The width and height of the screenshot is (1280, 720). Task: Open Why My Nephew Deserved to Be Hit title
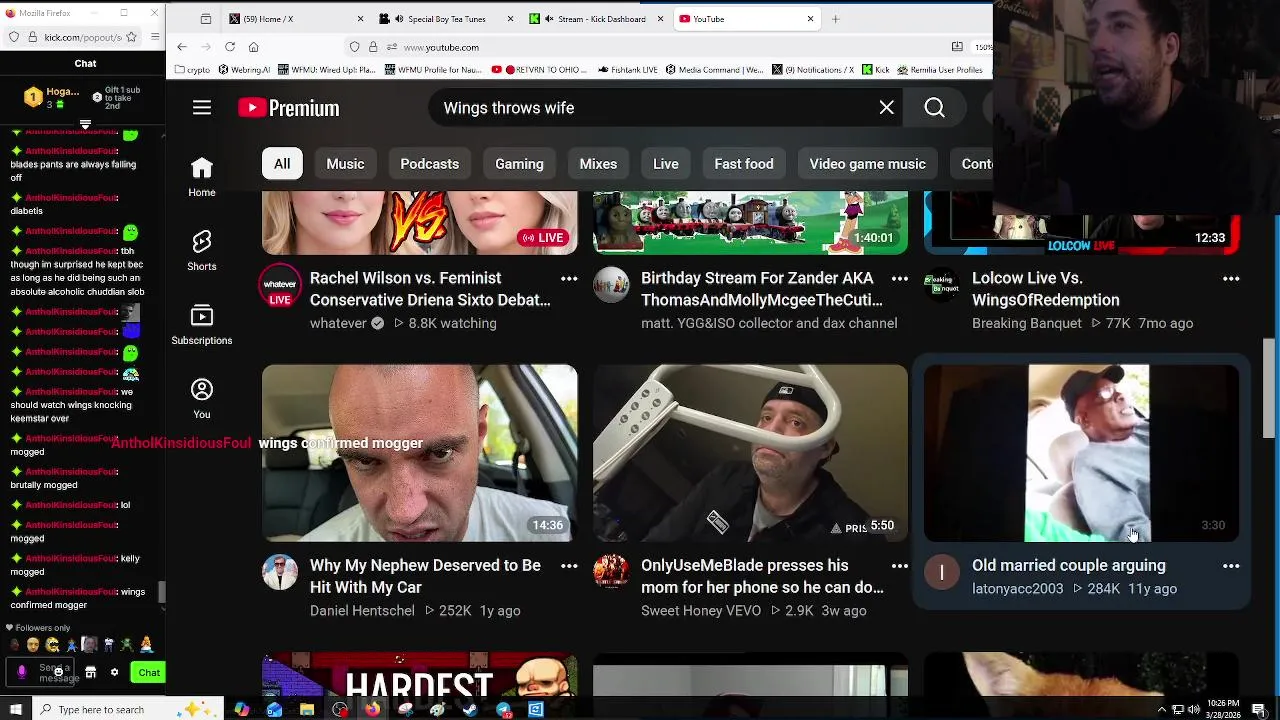point(425,576)
